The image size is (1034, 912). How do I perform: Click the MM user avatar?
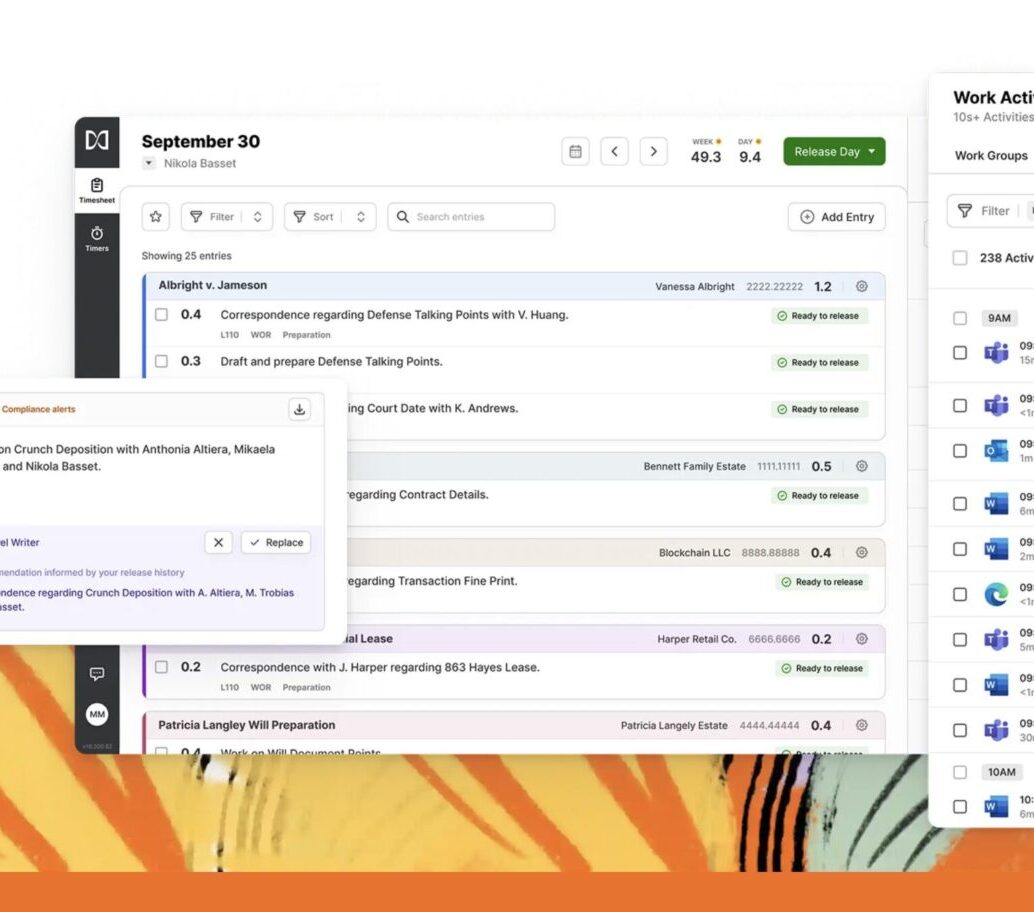click(x=97, y=714)
